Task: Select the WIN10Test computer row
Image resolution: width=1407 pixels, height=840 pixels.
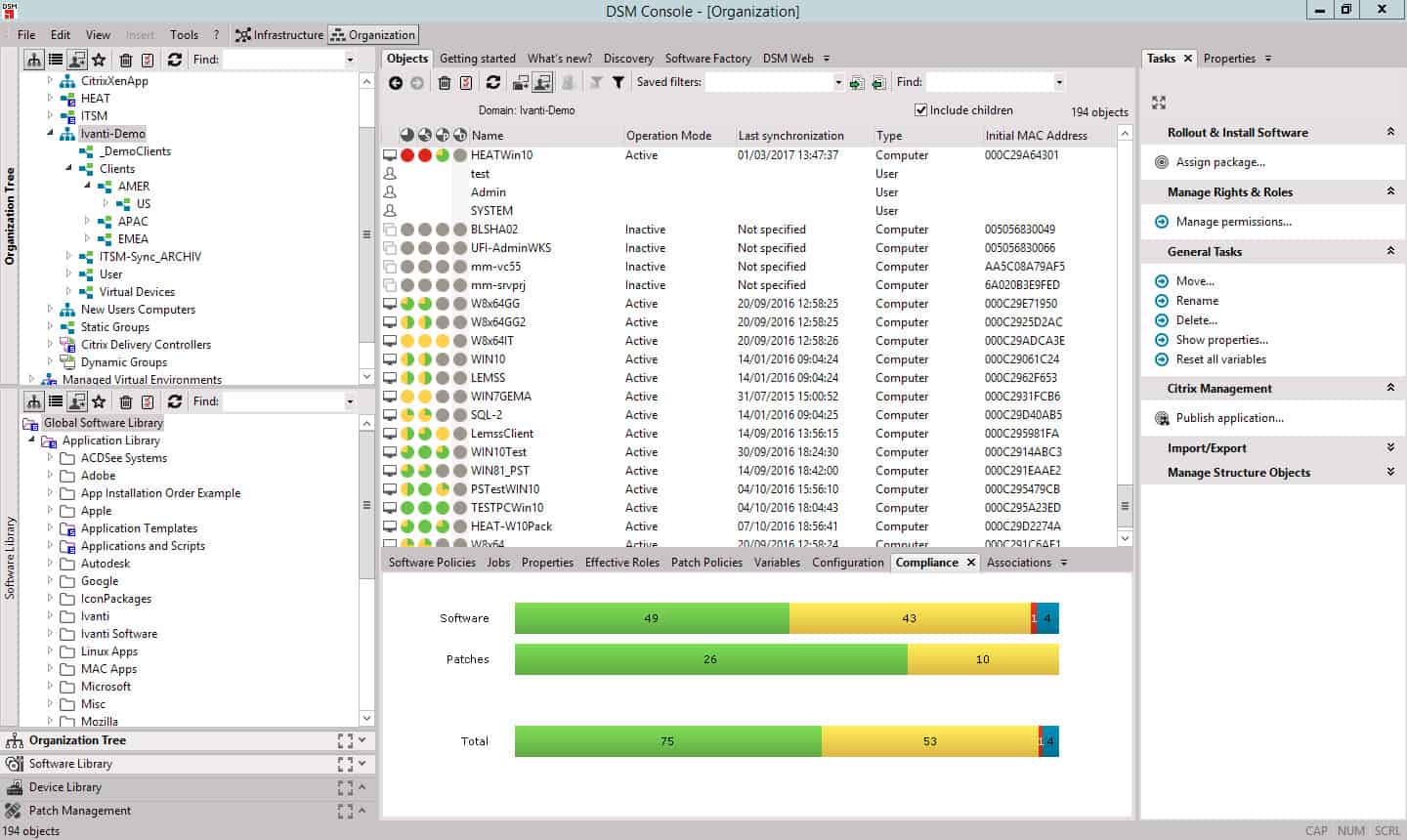Action: 748,452
